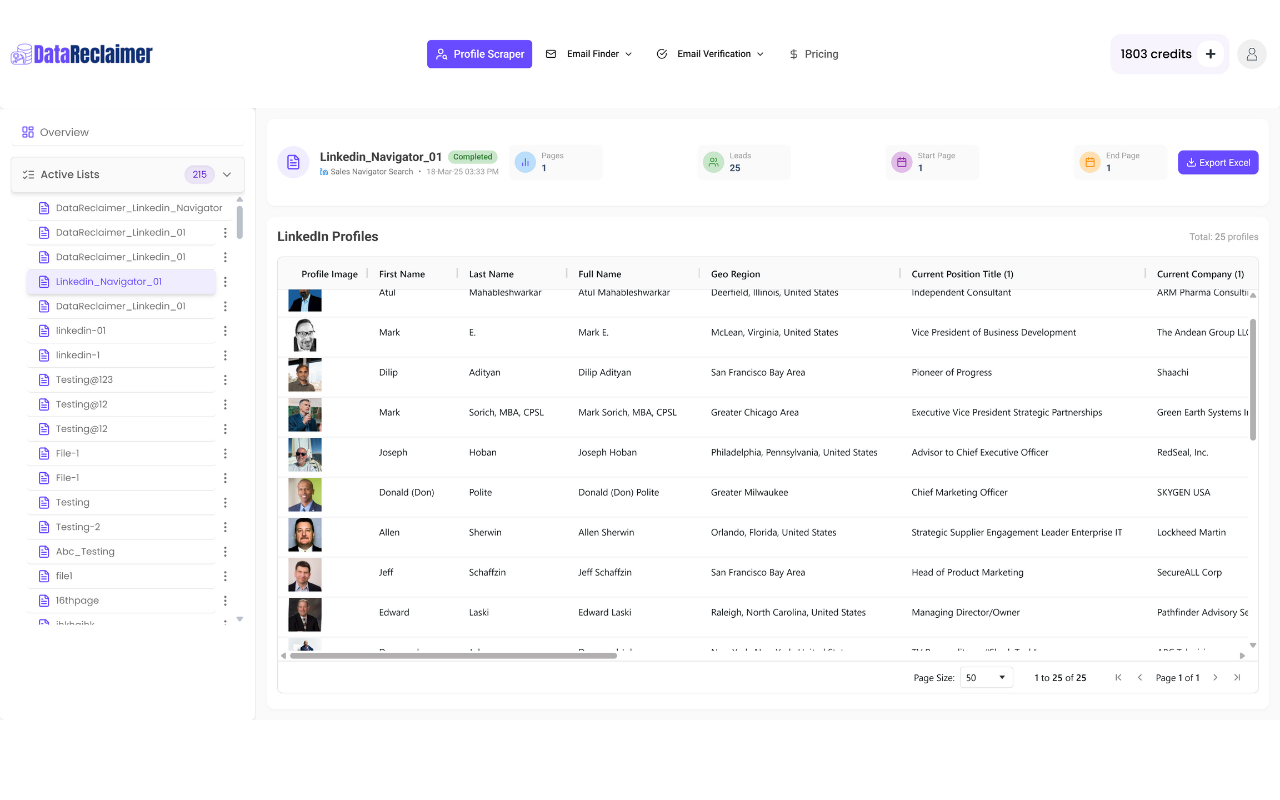Open the Profile Scraper tab

pos(479,54)
